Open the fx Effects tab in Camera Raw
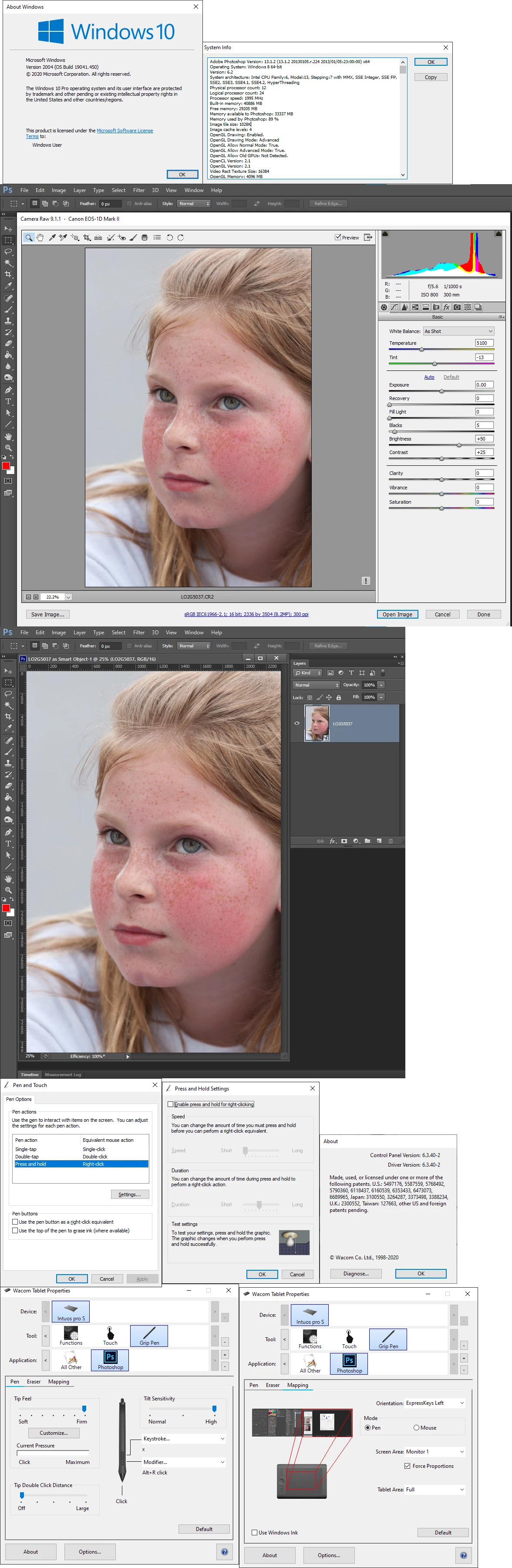The image size is (512, 1568). 446,307
